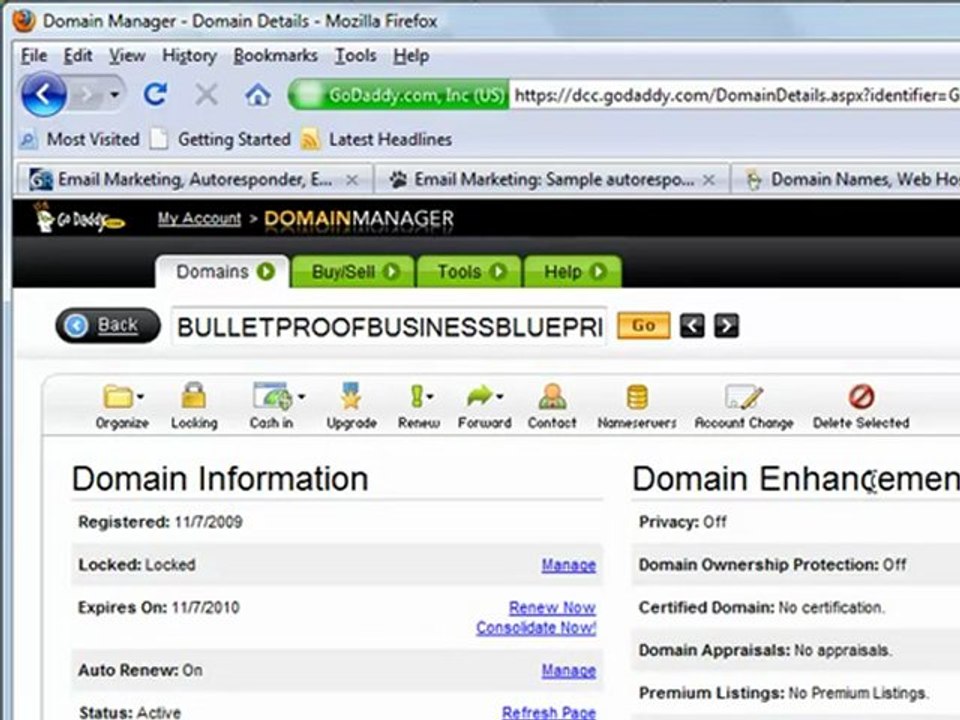960x720 pixels.
Task: Click the Account Change icon
Action: 744,397
